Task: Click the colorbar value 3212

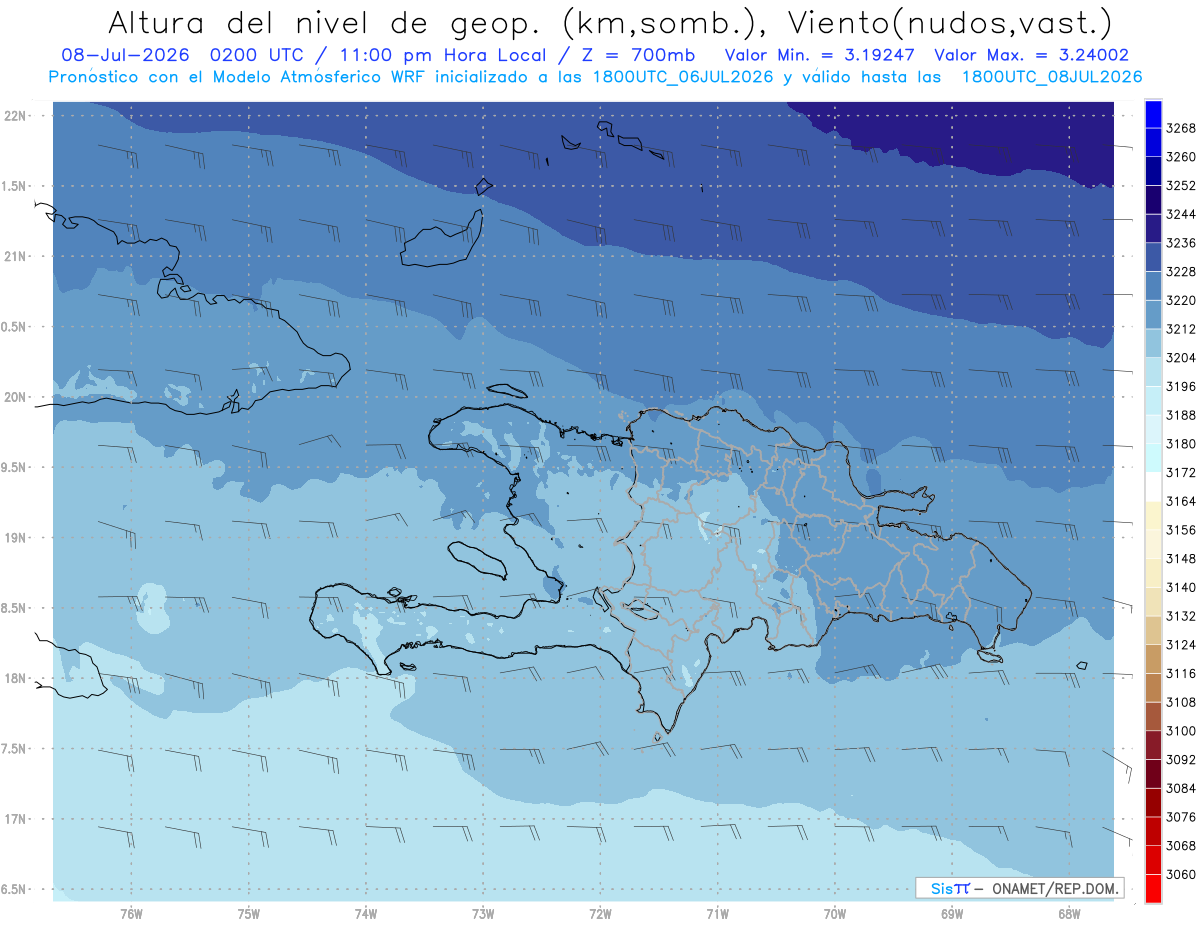Action: pyautogui.click(x=1180, y=329)
